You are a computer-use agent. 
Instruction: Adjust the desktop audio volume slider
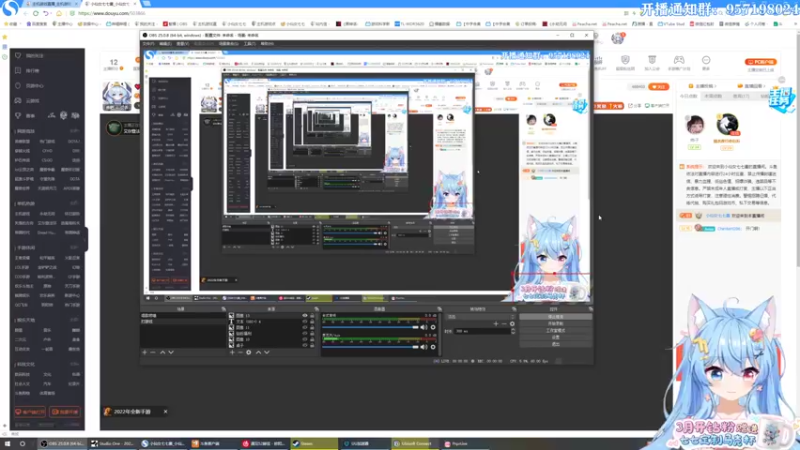tap(371, 328)
